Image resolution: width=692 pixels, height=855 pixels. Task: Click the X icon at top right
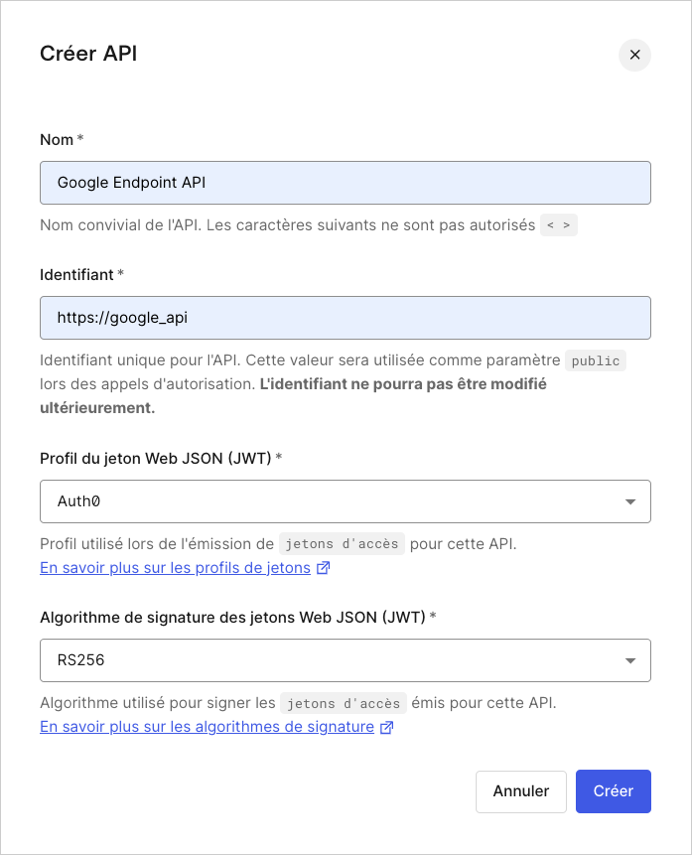pos(634,55)
